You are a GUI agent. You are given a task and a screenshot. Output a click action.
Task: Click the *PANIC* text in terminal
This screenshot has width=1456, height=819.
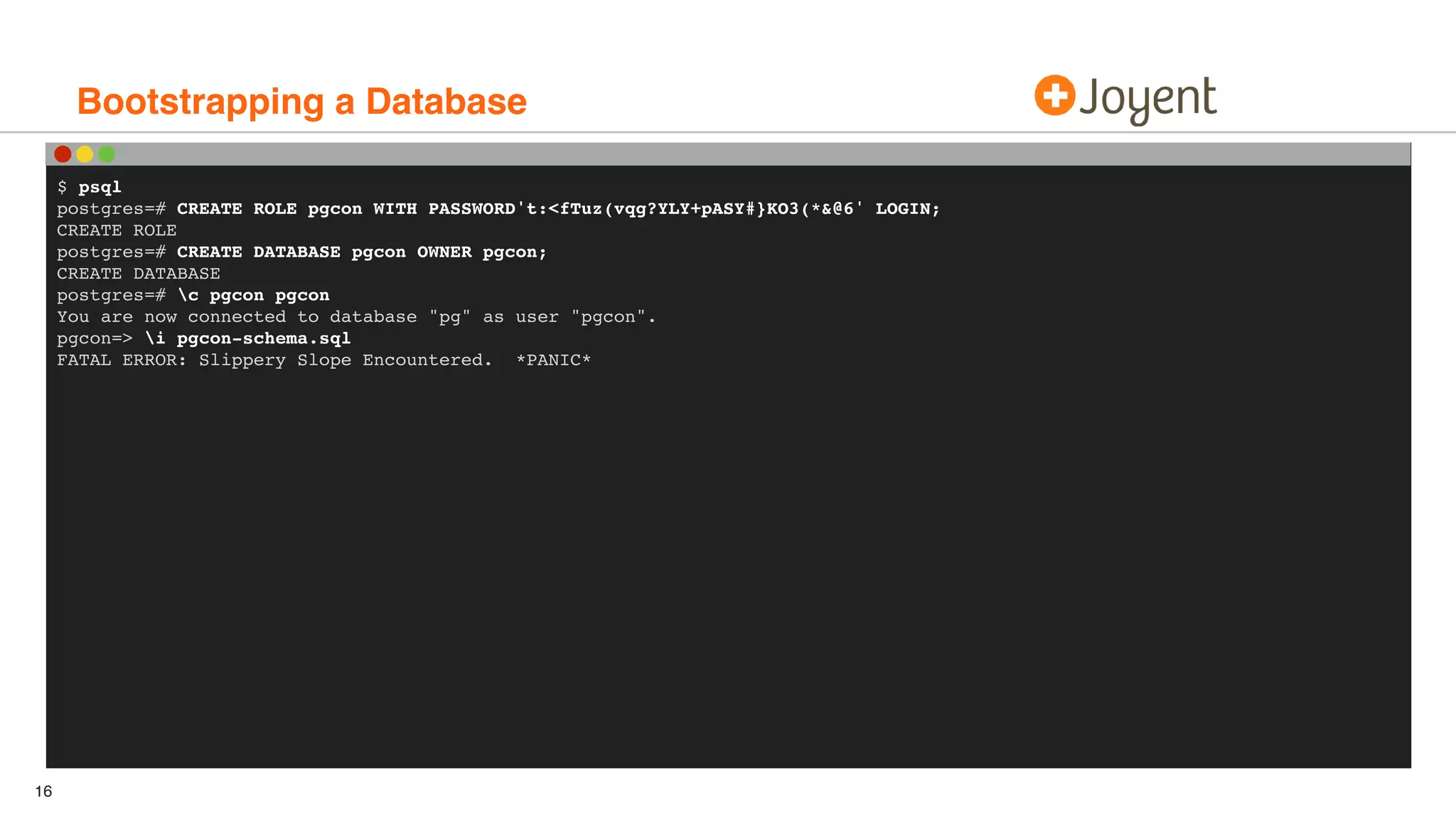(553, 360)
